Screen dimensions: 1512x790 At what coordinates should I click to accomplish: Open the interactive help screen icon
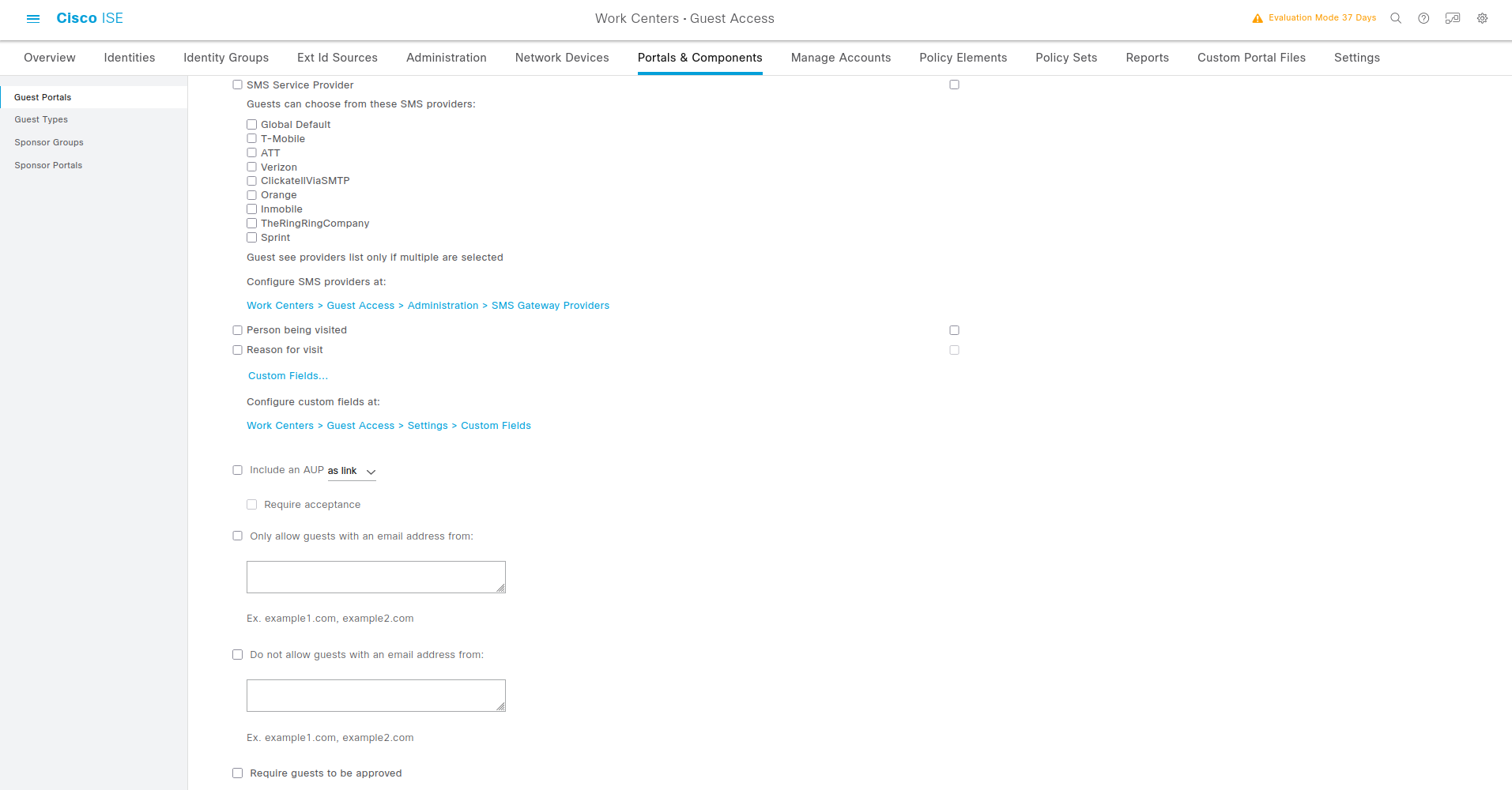click(1453, 18)
